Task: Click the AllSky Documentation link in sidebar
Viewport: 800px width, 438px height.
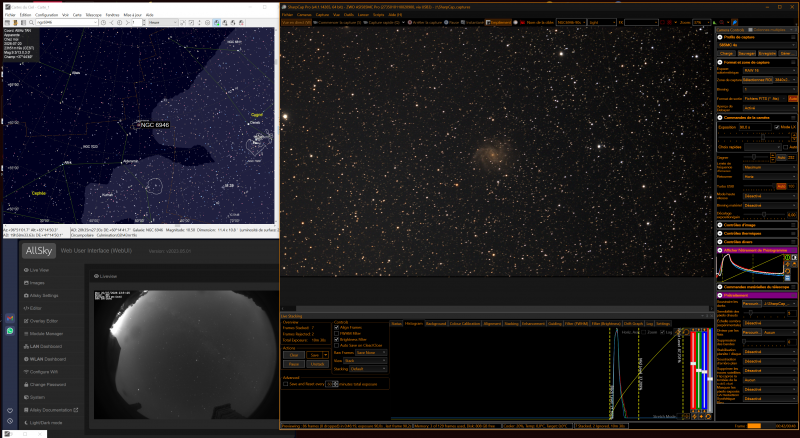Action: (x=51, y=410)
